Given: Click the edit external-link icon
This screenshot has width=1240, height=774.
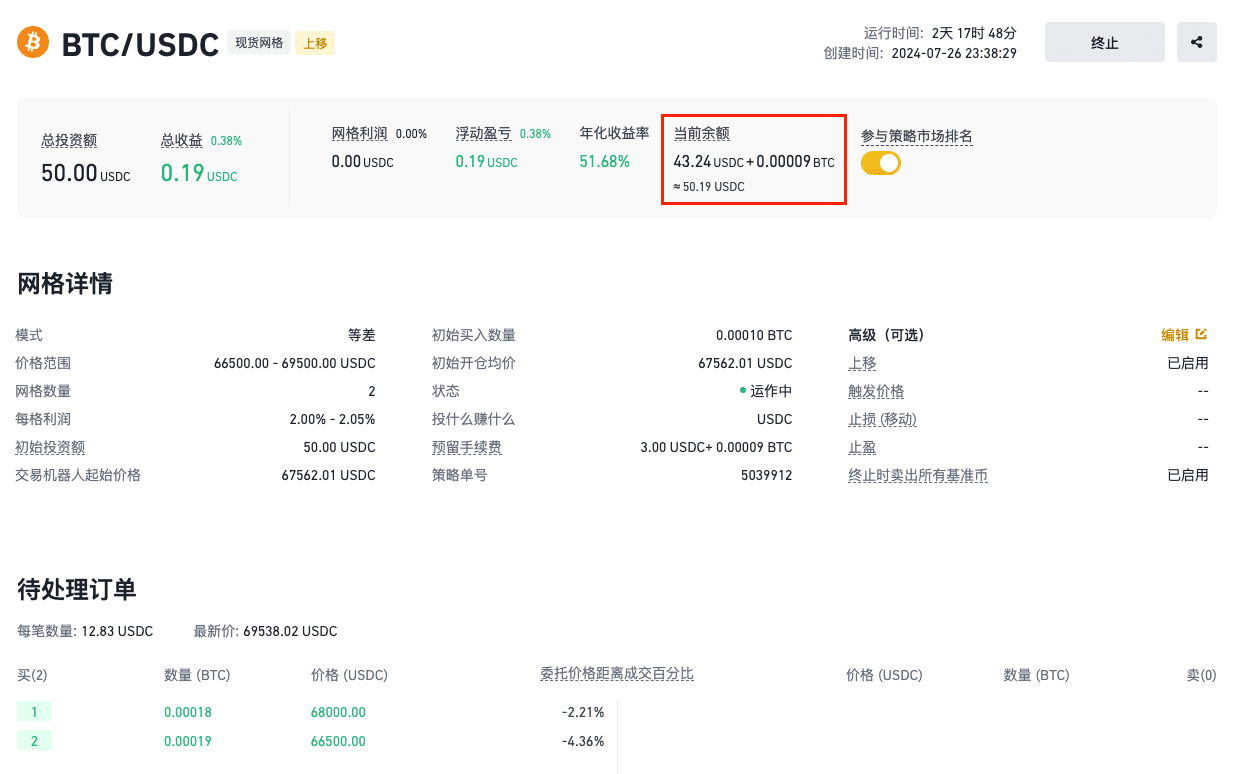Looking at the screenshot, I should pos(1201,335).
